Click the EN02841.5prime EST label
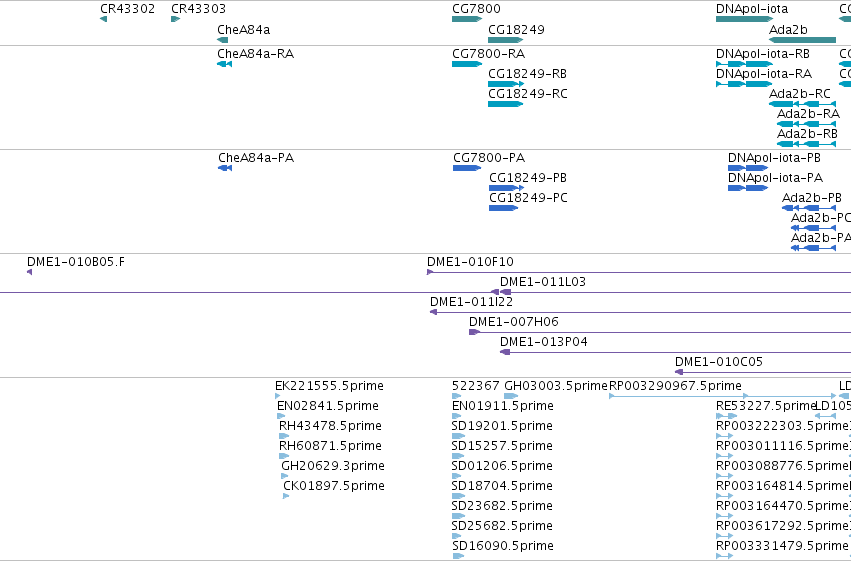Viewport: 851px width, 561px height. (328, 406)
